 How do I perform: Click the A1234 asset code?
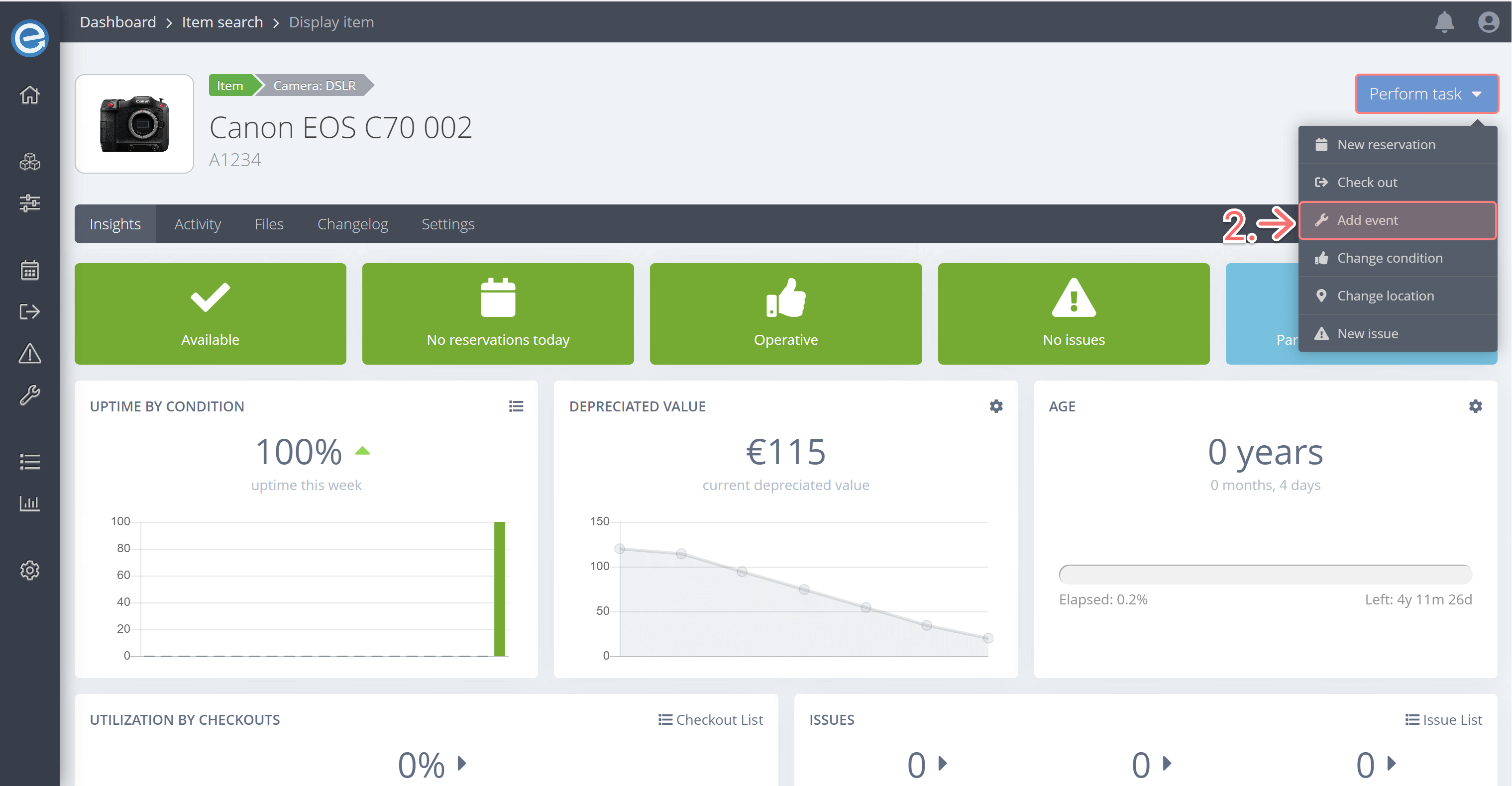click(235, 160)
